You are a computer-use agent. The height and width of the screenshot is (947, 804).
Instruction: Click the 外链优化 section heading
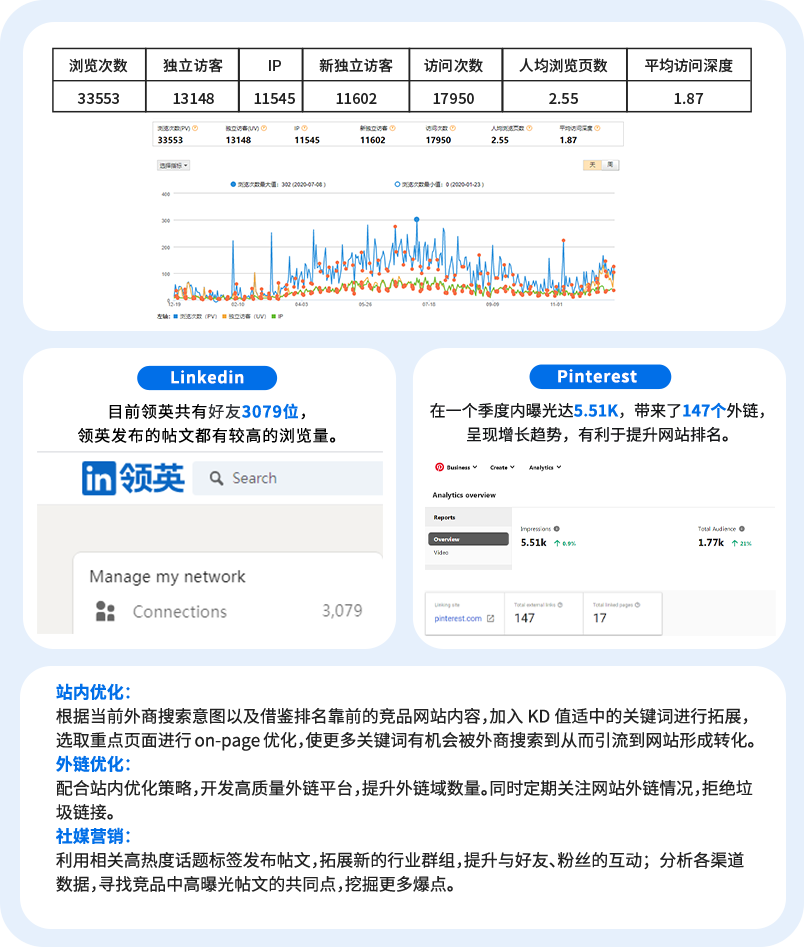click(x=93, y=764)
